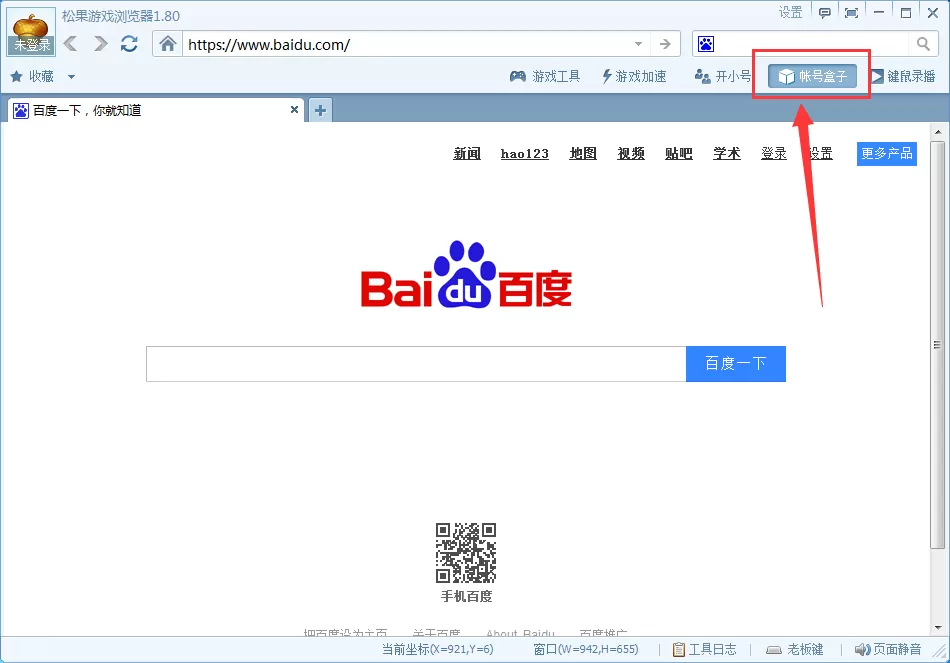Click the vertical scrollbar thumb

click(937, 345)
